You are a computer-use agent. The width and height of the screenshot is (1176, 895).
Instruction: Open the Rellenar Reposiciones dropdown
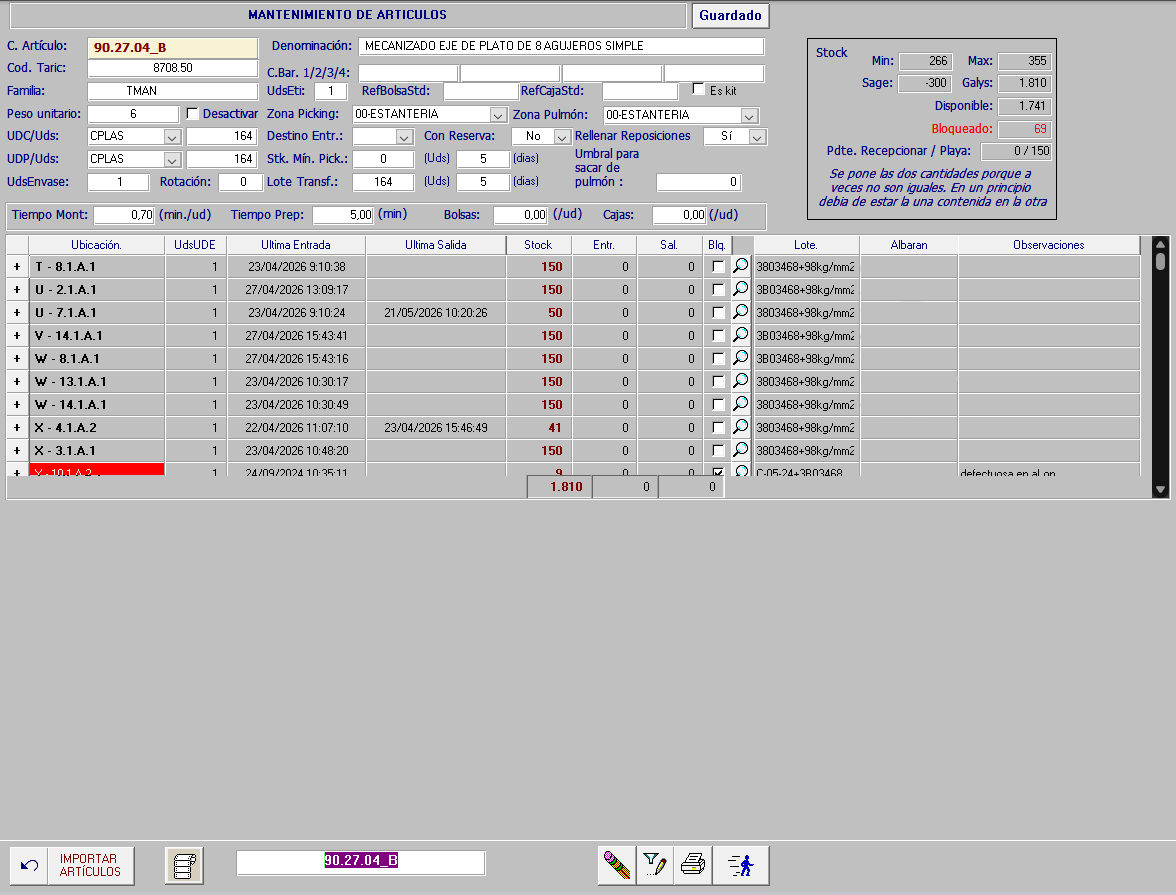[758, 137]
